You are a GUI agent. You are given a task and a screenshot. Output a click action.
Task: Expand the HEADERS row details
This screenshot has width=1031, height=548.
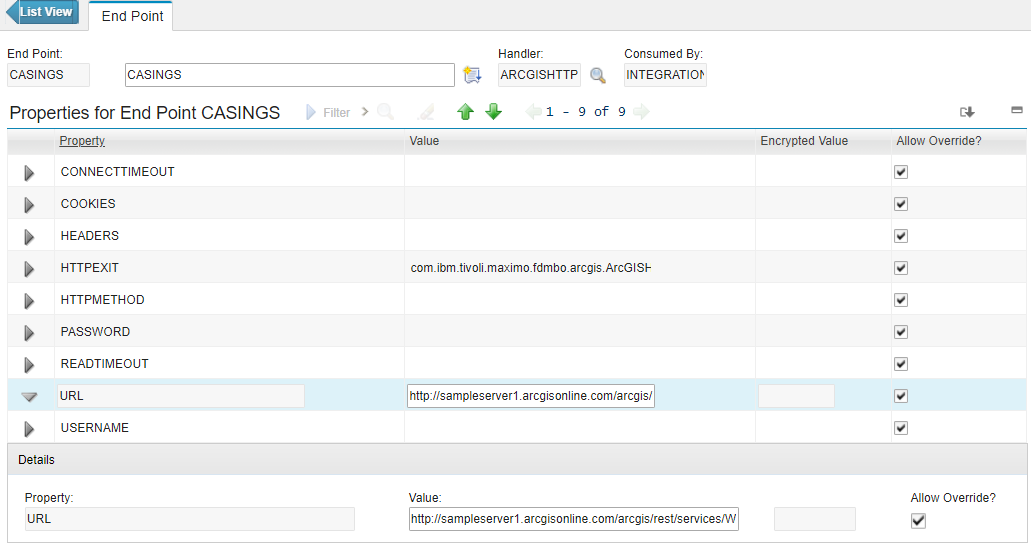coord(29,237)
